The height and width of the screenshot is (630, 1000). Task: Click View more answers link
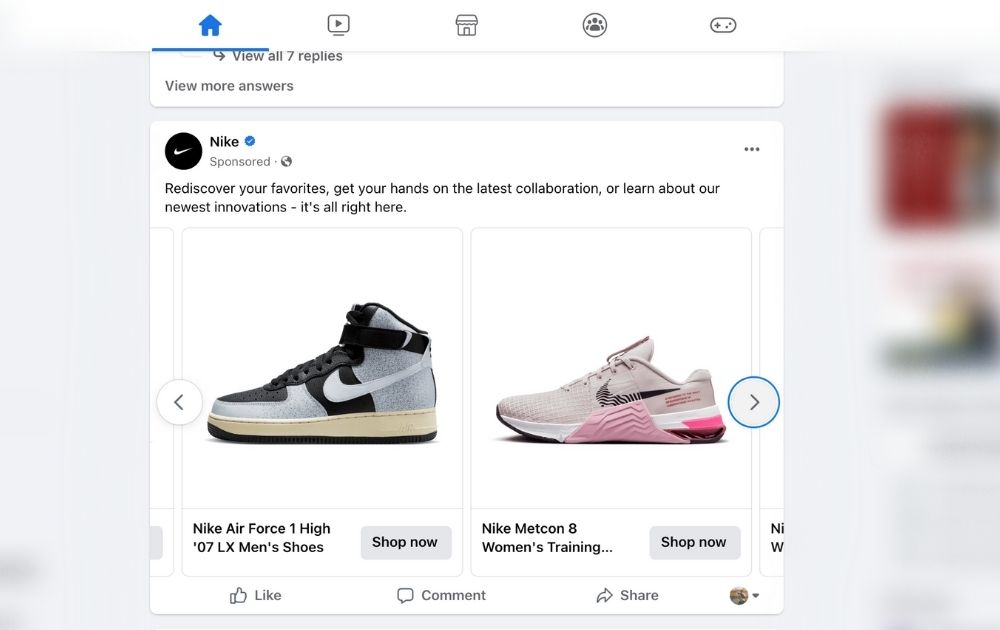[229, 86]
